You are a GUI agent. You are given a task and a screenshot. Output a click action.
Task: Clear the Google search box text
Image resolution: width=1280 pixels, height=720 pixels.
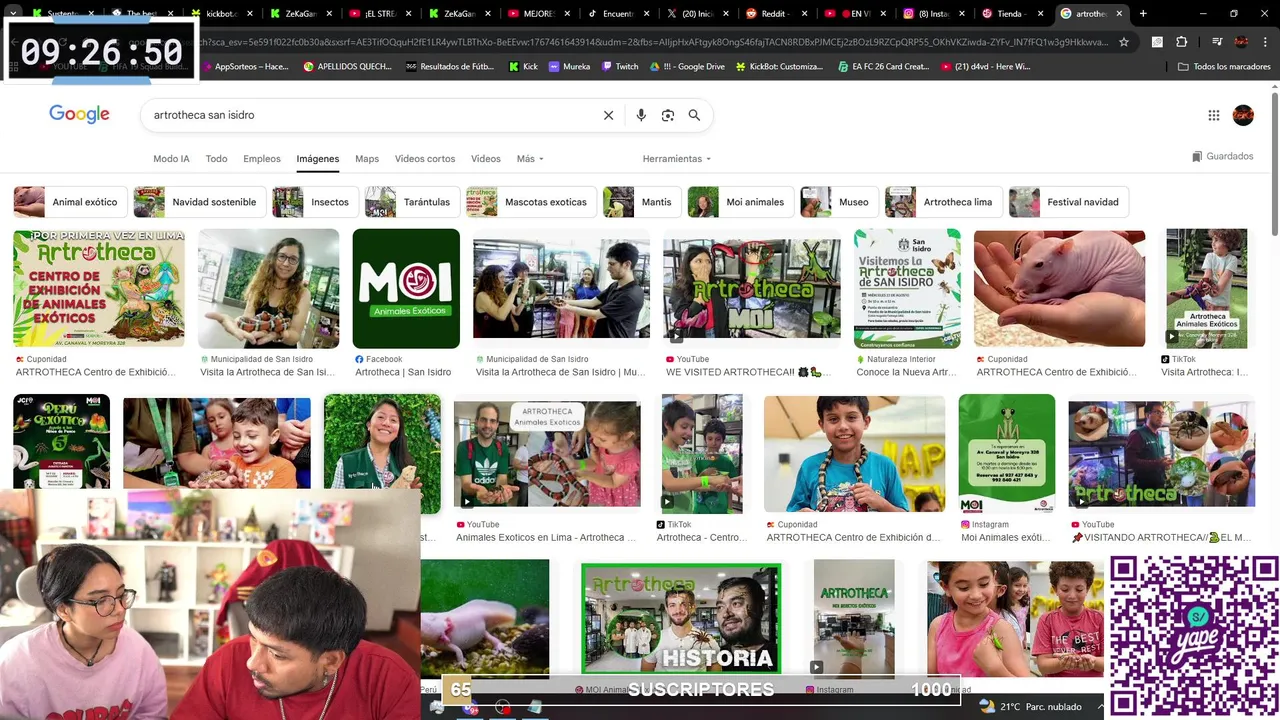tap(608, 115)
